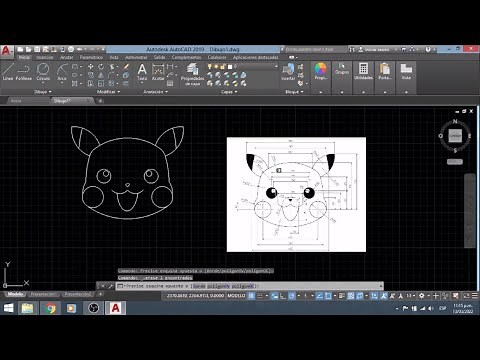Select the Círculo tool
Screen dimensions: 480x360
click(x=43, y=72)
